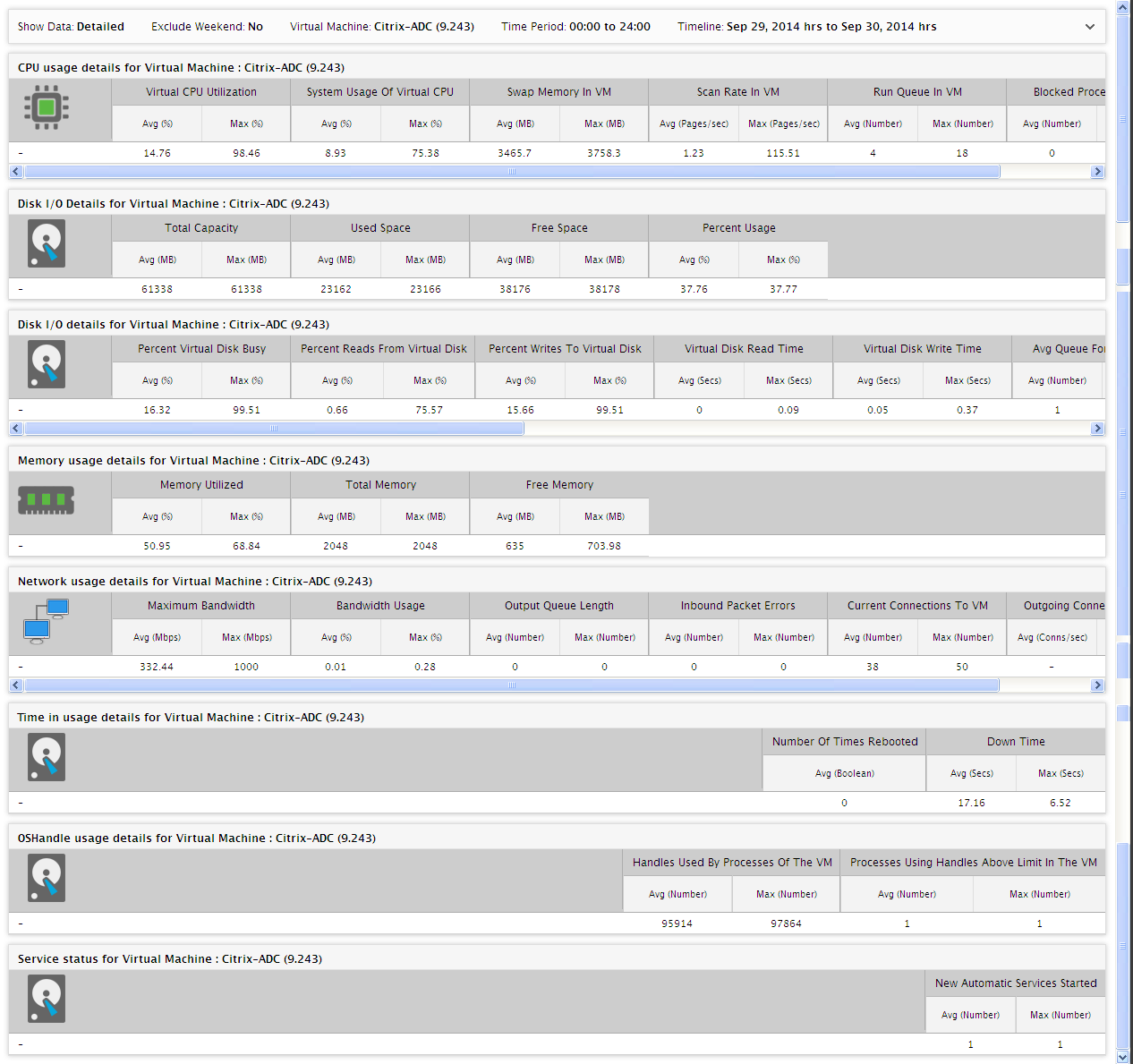Screen dimensions: 1133x1064
Task: Click the page scroll down arrow
Action: coord(1123,1057)
